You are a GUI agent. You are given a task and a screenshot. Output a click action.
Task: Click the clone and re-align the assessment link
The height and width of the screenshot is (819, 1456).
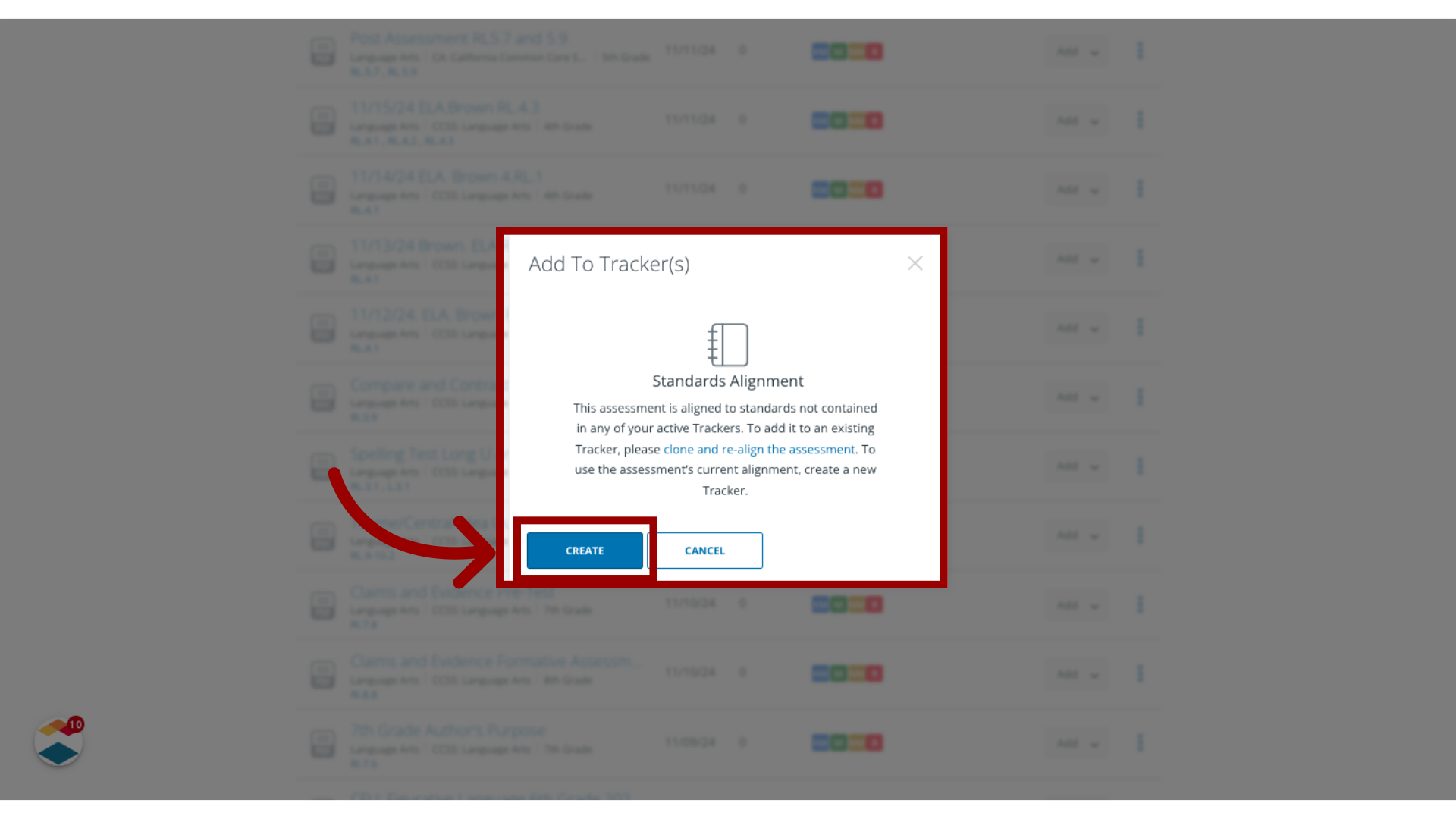(x=758, y=448)
